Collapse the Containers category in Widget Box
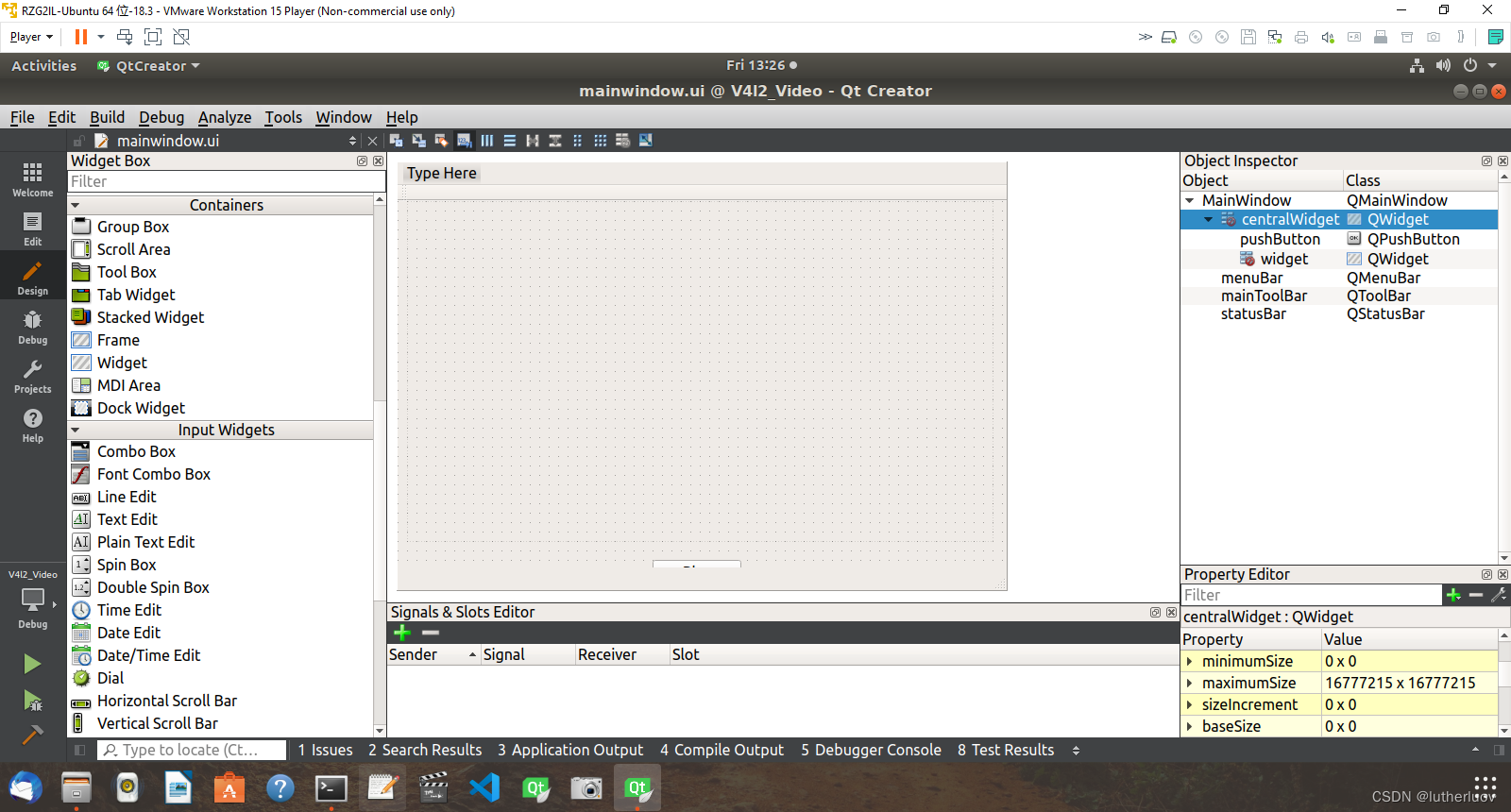 click(x=76, y=205)
